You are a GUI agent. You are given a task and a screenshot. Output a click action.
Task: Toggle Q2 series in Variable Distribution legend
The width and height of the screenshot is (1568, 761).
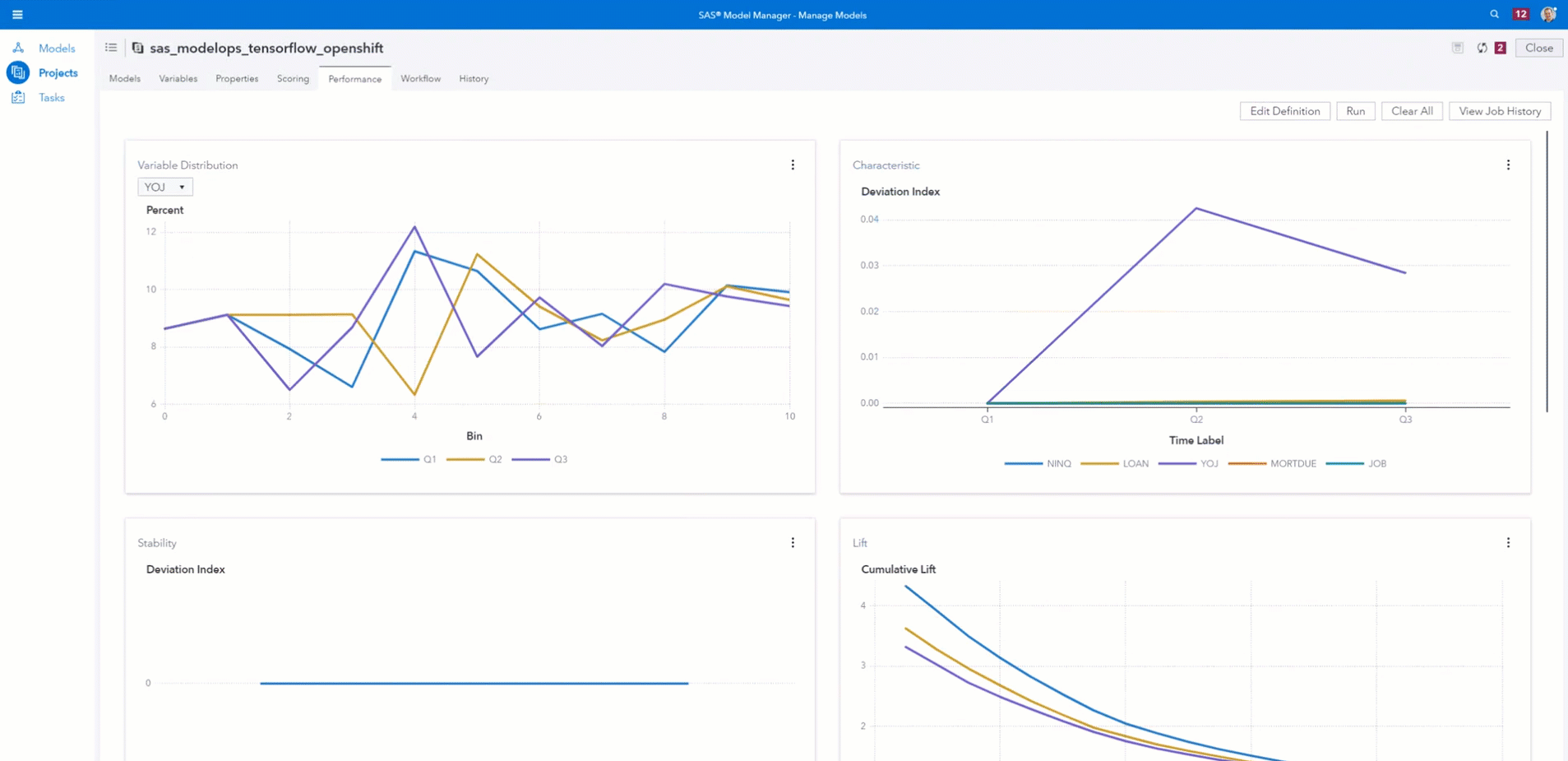tap(474, 459)
